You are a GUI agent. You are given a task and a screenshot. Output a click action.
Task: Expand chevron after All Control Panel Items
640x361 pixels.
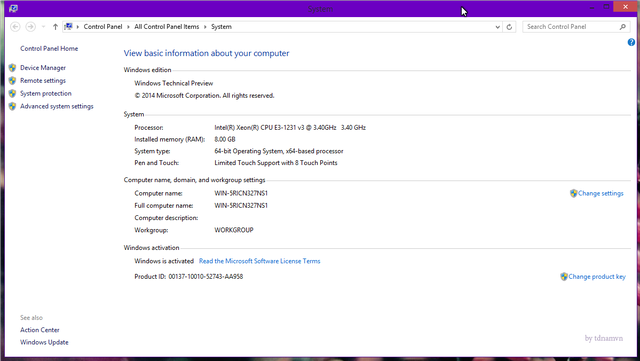[205, 27]
